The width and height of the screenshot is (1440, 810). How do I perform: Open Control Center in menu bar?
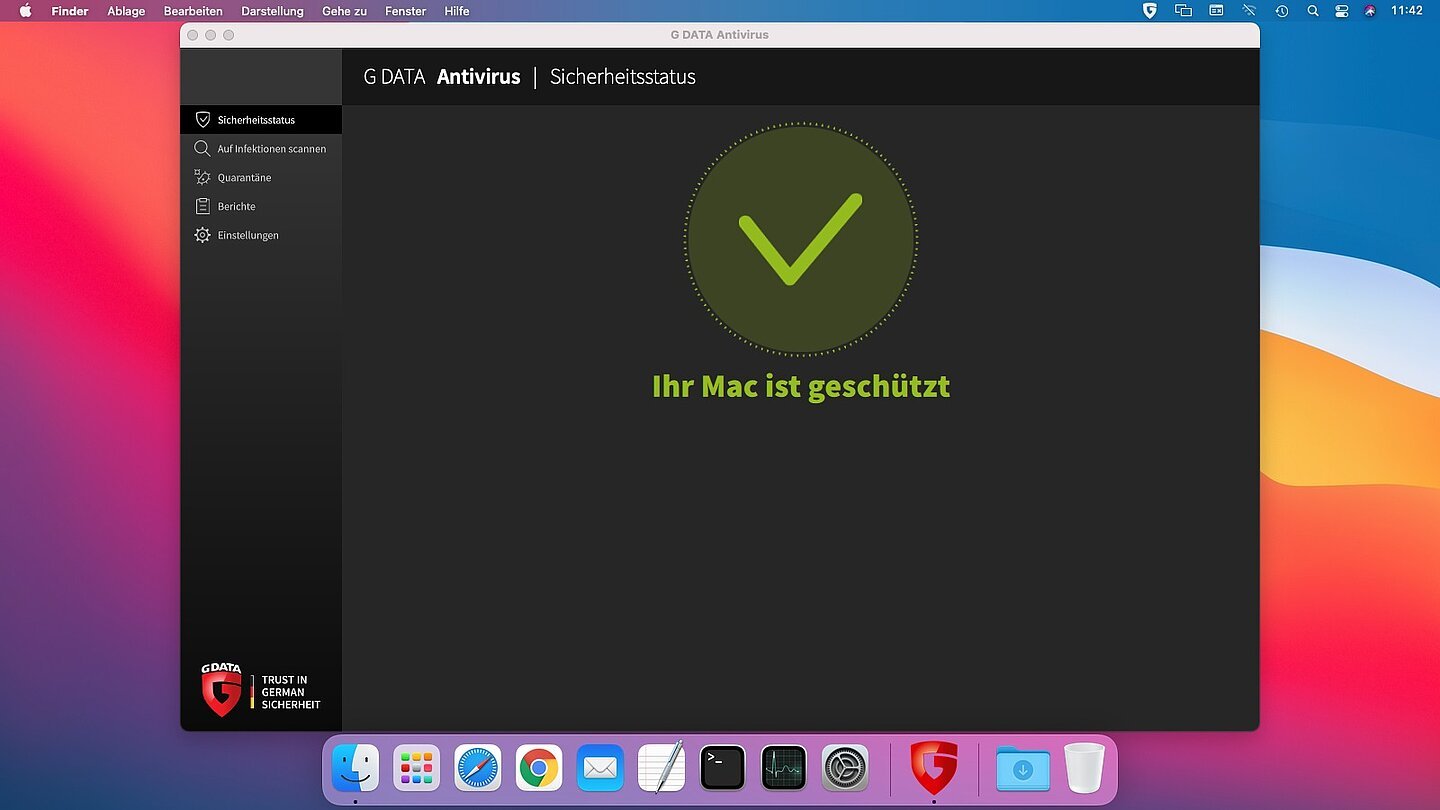[1341, 11]
